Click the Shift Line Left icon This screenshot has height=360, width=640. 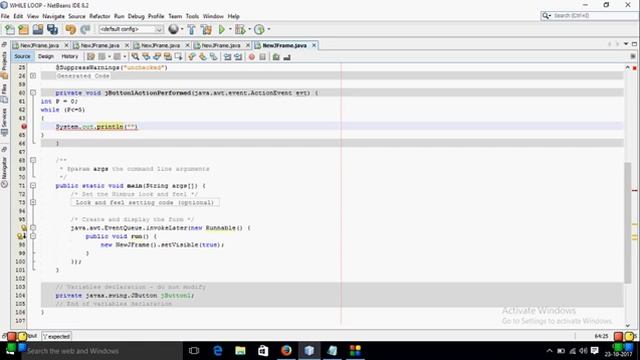coord(227,57)
